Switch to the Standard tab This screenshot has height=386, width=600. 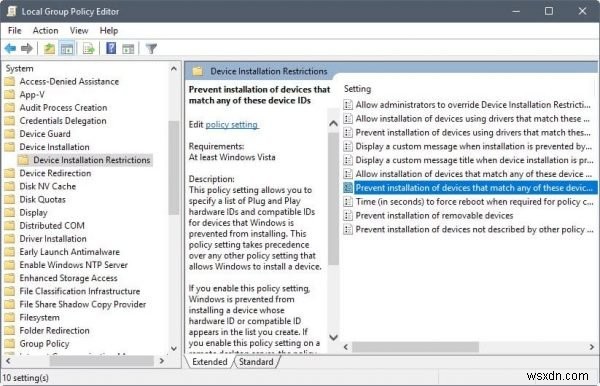256,362
